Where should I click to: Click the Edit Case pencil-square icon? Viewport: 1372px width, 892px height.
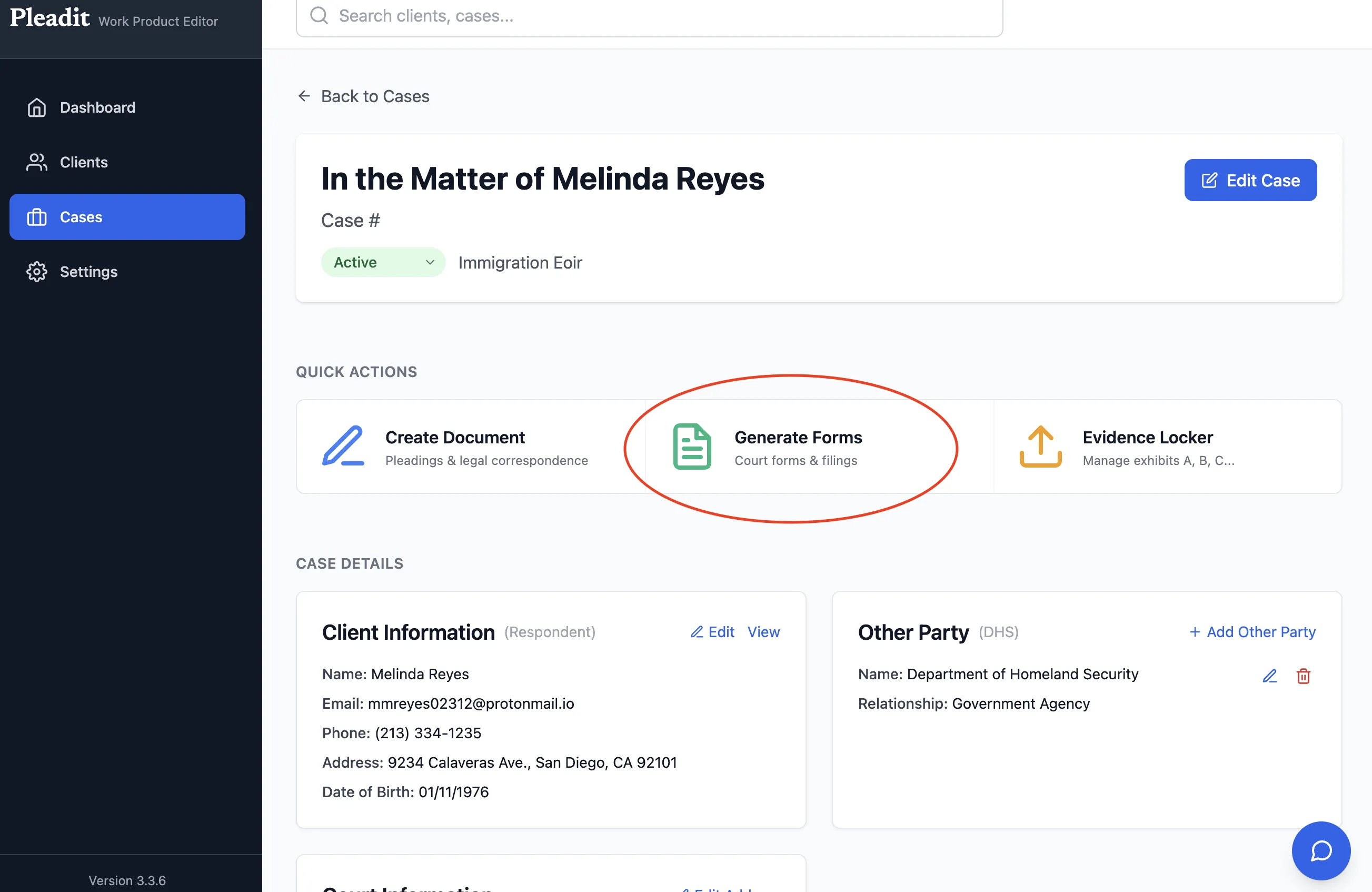point(1209,181)
